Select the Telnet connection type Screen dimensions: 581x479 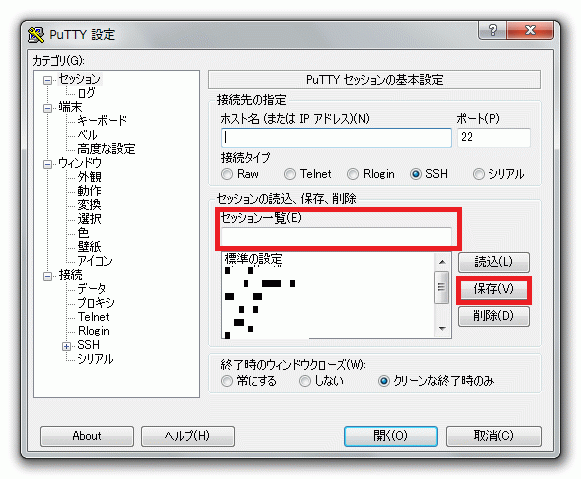click(x=290, y=174)
